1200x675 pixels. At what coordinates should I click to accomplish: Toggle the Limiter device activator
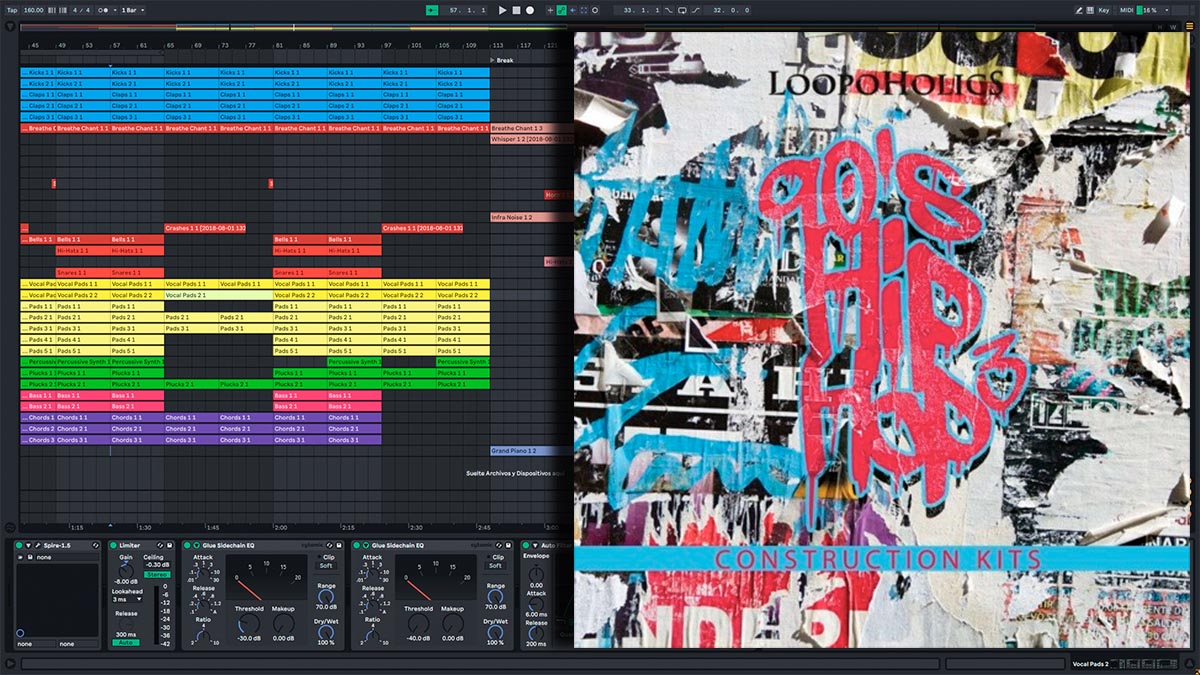click(114, 545)
